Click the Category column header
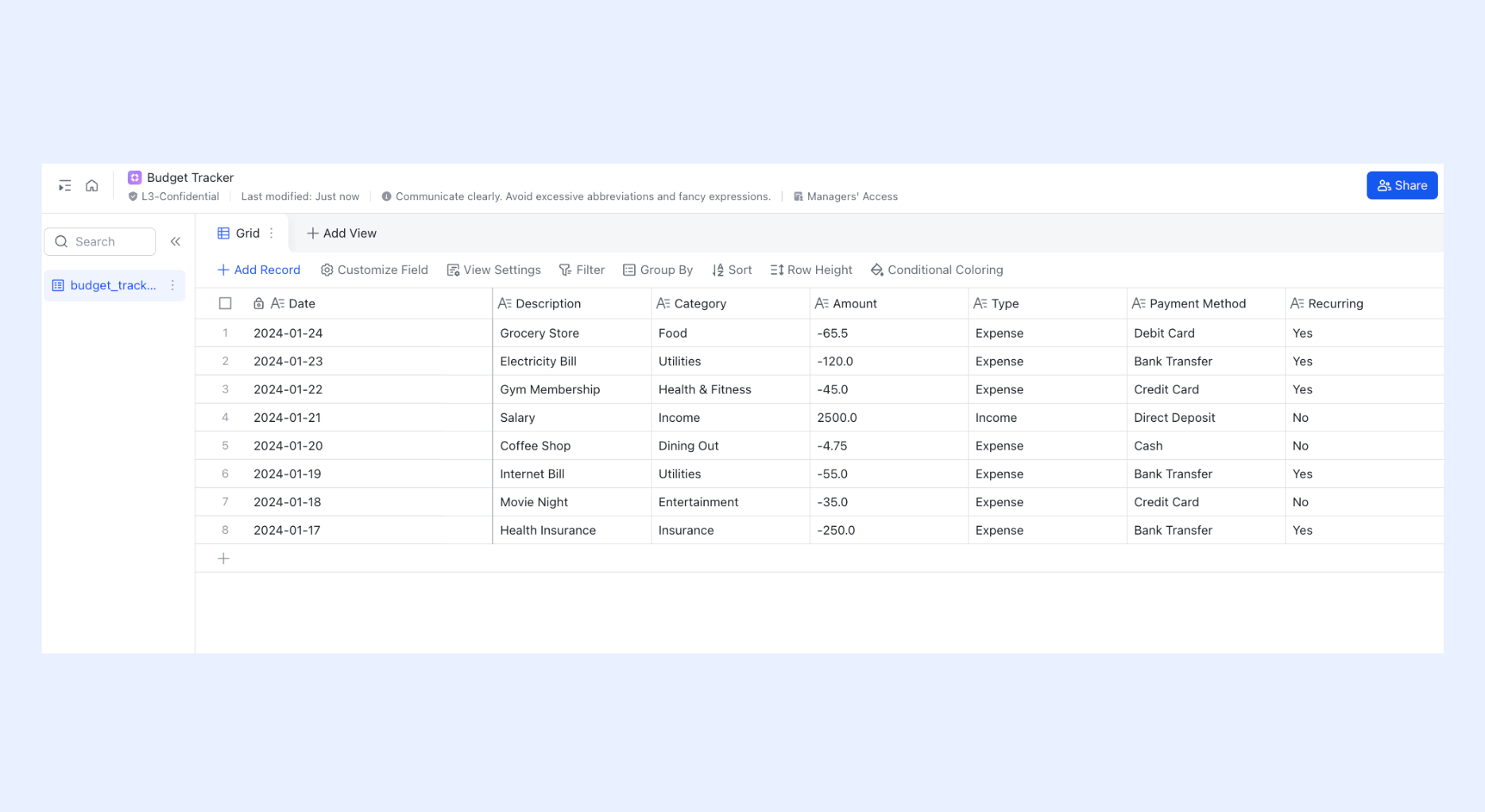 pyautogui.click(x=730, y=304)
